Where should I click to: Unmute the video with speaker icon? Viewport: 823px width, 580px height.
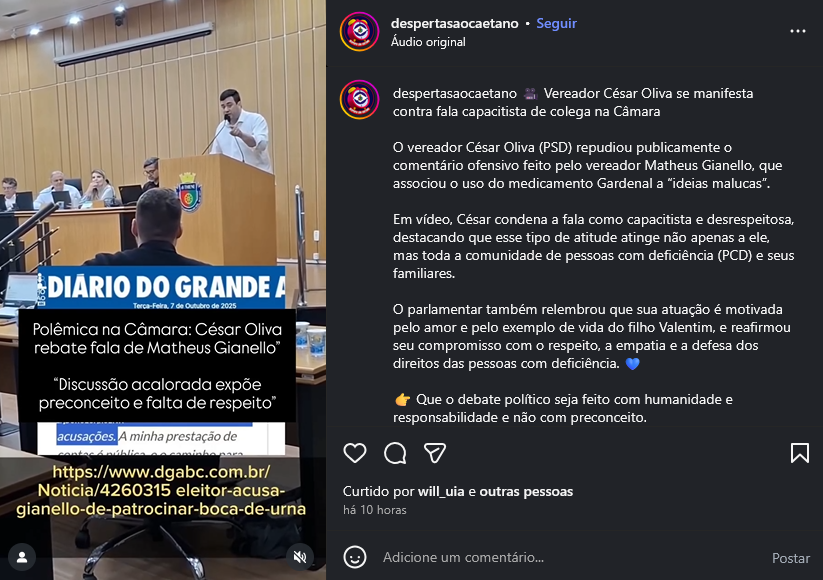300,557
